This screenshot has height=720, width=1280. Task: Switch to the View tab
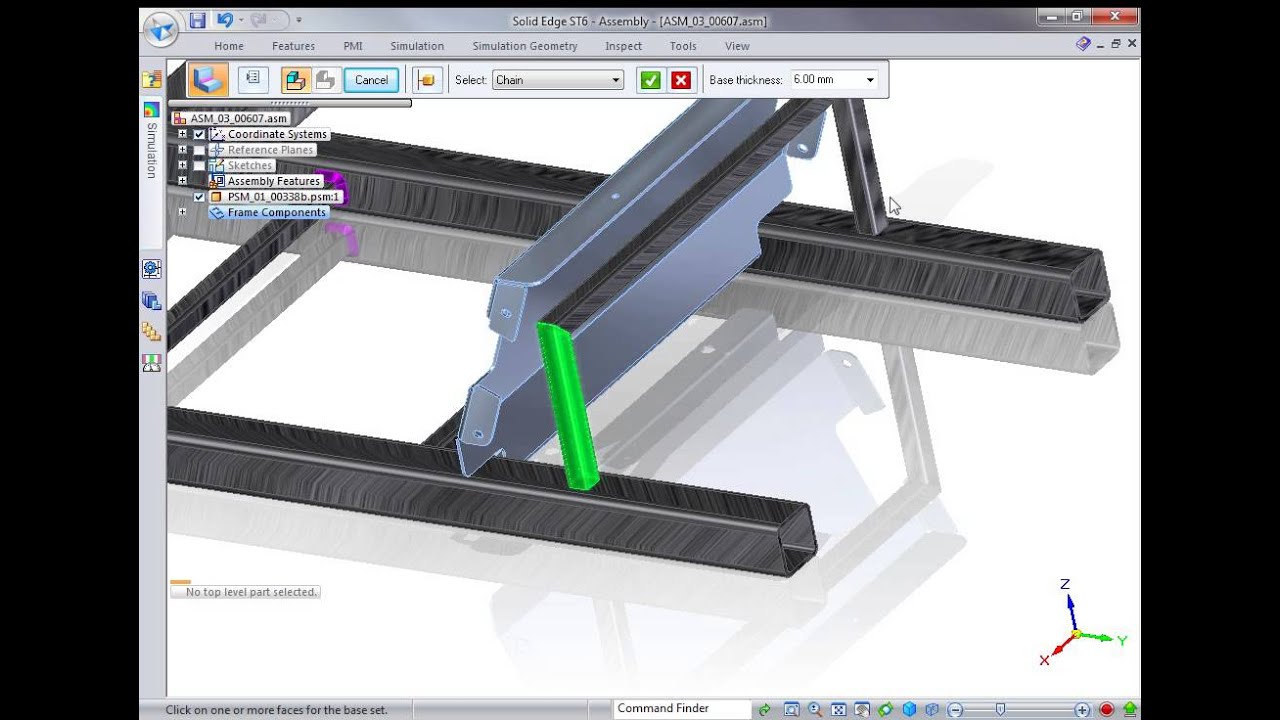[737, 46]
